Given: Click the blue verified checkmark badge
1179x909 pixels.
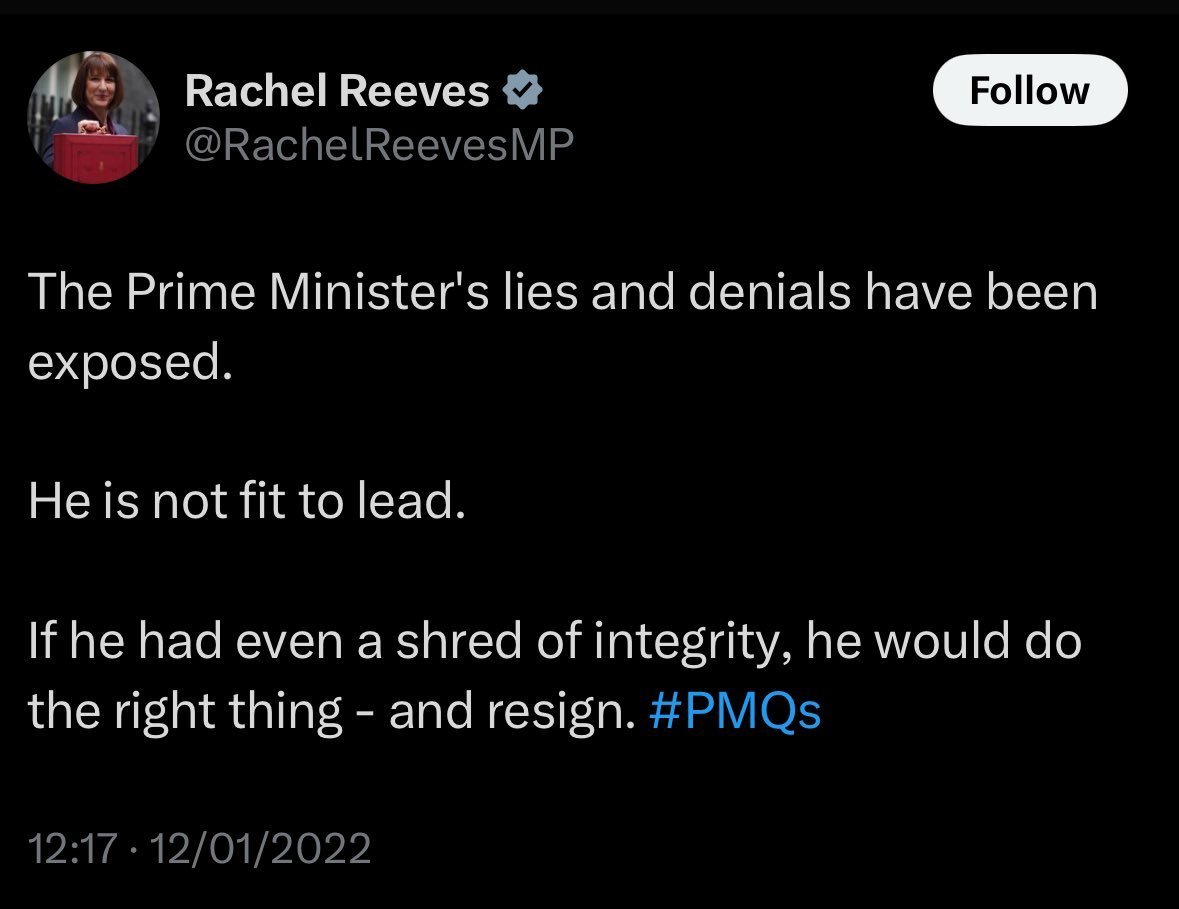Looking at the screenshot, I should pyautogui.click(x=522, y=89).
